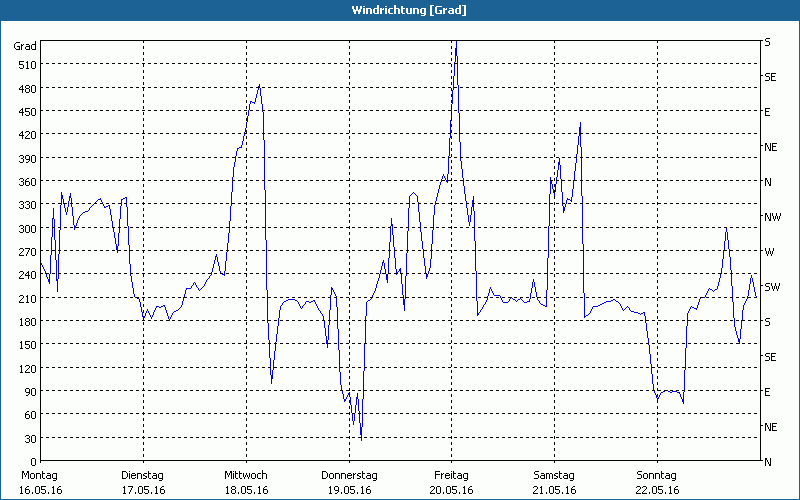Select the 480 value on left axis
This screenshot has width=800, height=500.
click(28, 88)
